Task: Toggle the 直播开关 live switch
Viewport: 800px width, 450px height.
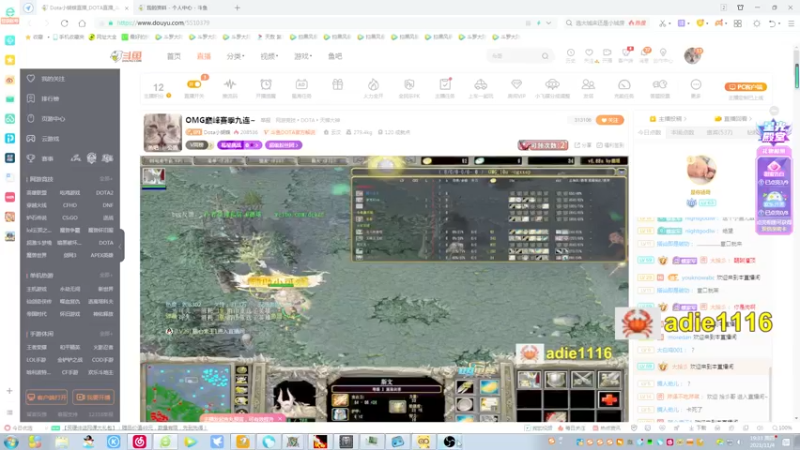Action: 194,84
